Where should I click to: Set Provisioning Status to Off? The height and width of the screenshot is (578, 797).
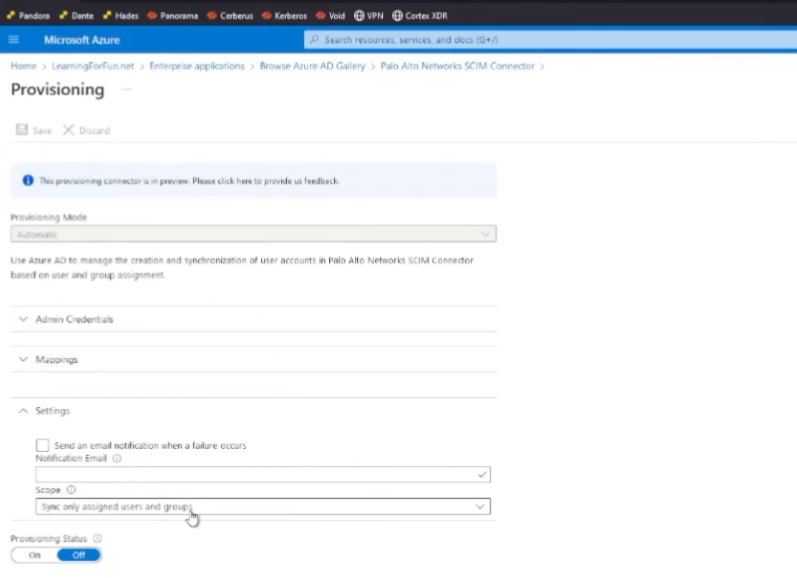(79, 555)
